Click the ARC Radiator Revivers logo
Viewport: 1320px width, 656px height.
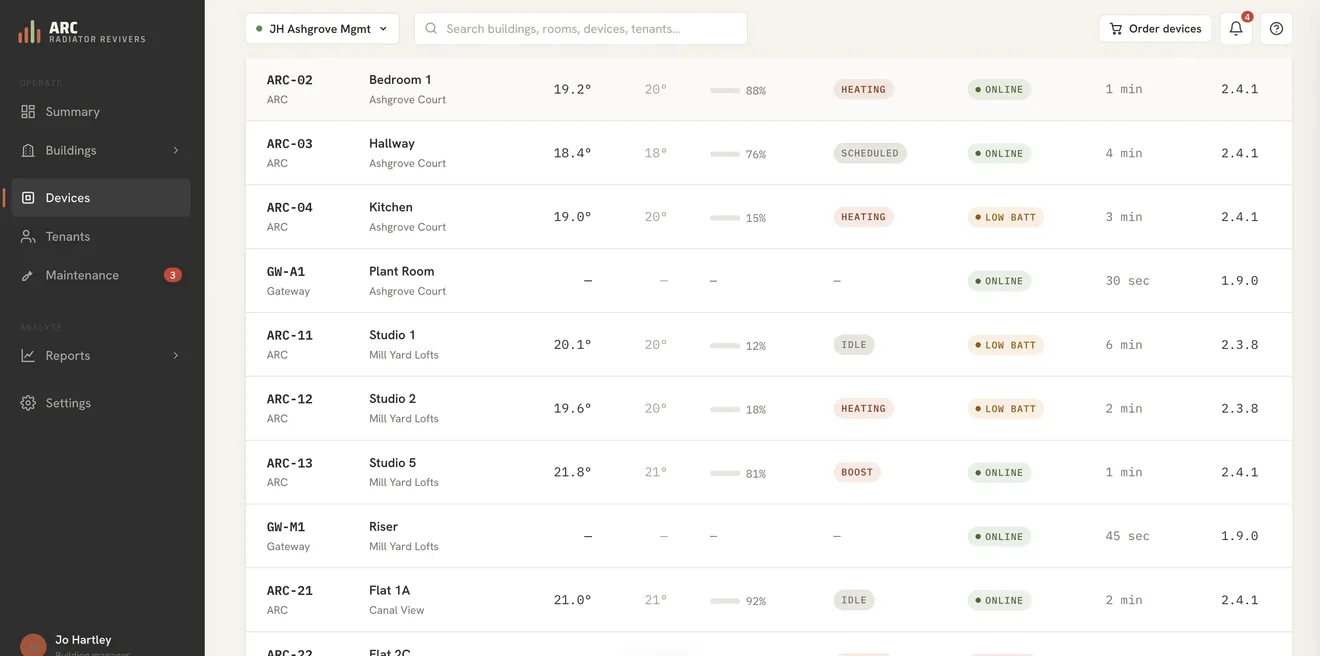(x=82, y=32)
